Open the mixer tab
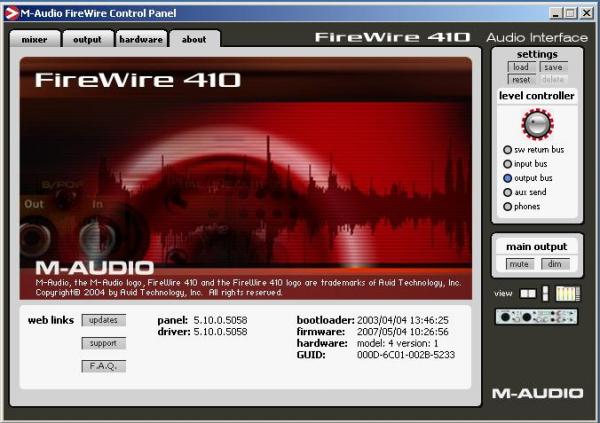 [35, 39]
